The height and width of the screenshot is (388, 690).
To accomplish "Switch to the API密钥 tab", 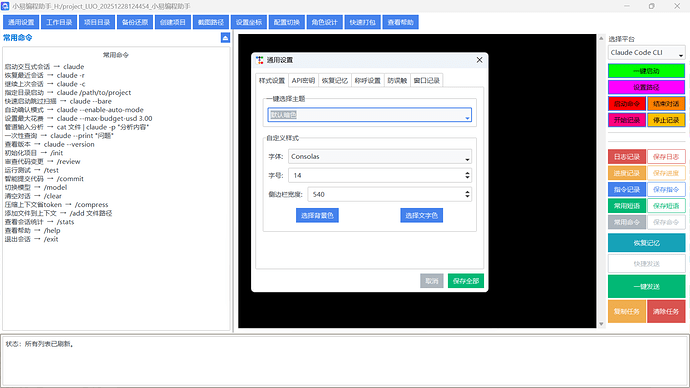I will (303, 81).
